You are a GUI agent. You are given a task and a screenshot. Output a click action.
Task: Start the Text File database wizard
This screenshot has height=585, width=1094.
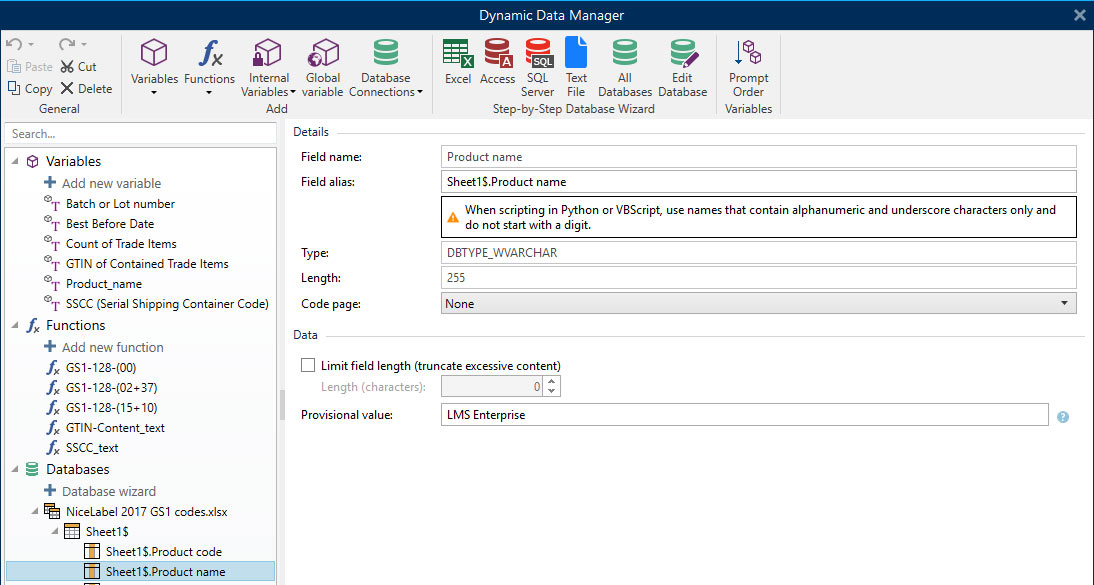coord(576,67)
